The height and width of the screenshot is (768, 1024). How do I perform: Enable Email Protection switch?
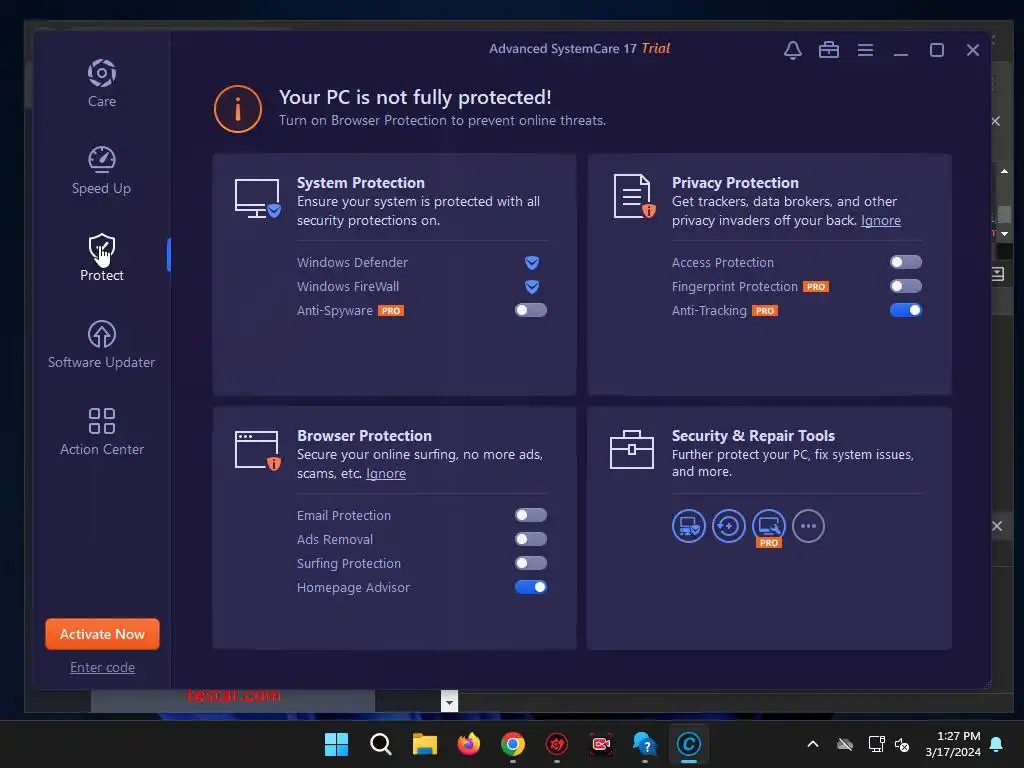pyautogui.click(x=531, y=515)
